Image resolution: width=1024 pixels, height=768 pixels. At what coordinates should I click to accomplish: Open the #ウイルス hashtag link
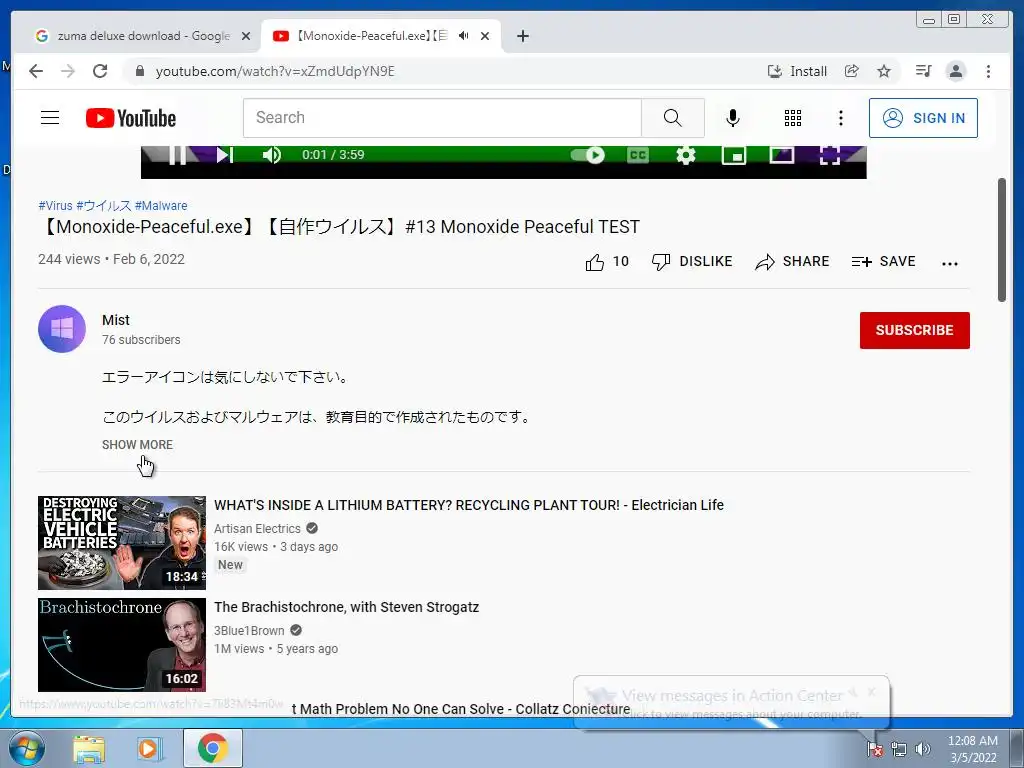tap(104, 206)
